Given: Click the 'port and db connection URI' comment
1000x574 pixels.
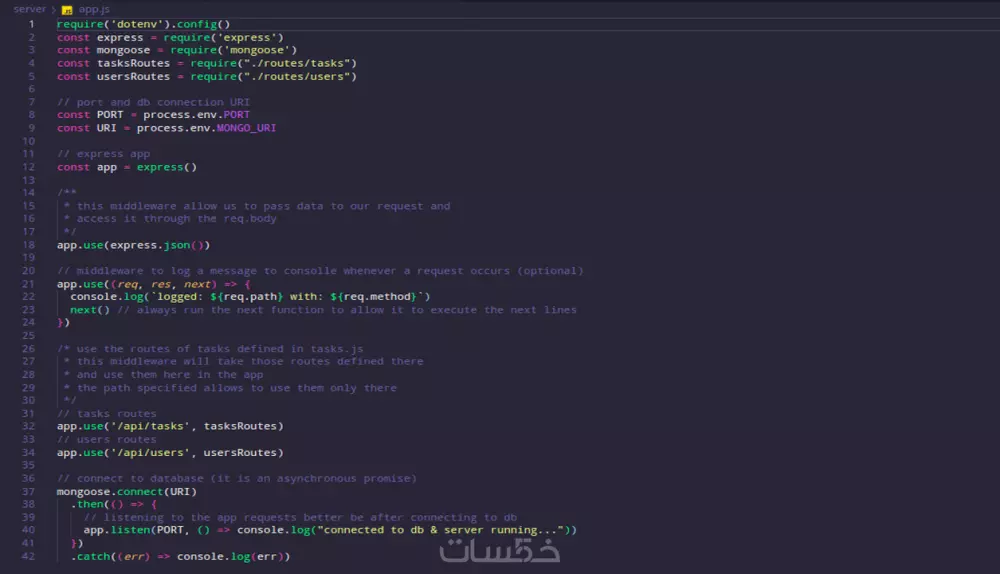Looking at the screenshot, I should [x=154, y=102].
